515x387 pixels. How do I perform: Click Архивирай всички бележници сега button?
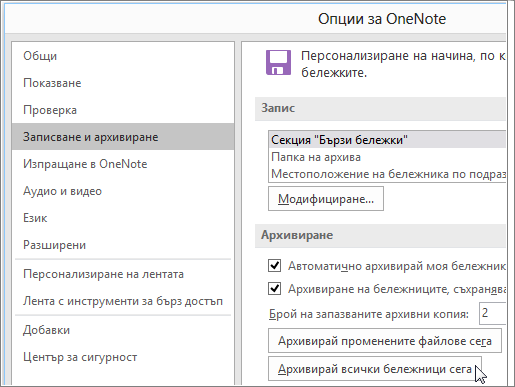coord(375,369)
